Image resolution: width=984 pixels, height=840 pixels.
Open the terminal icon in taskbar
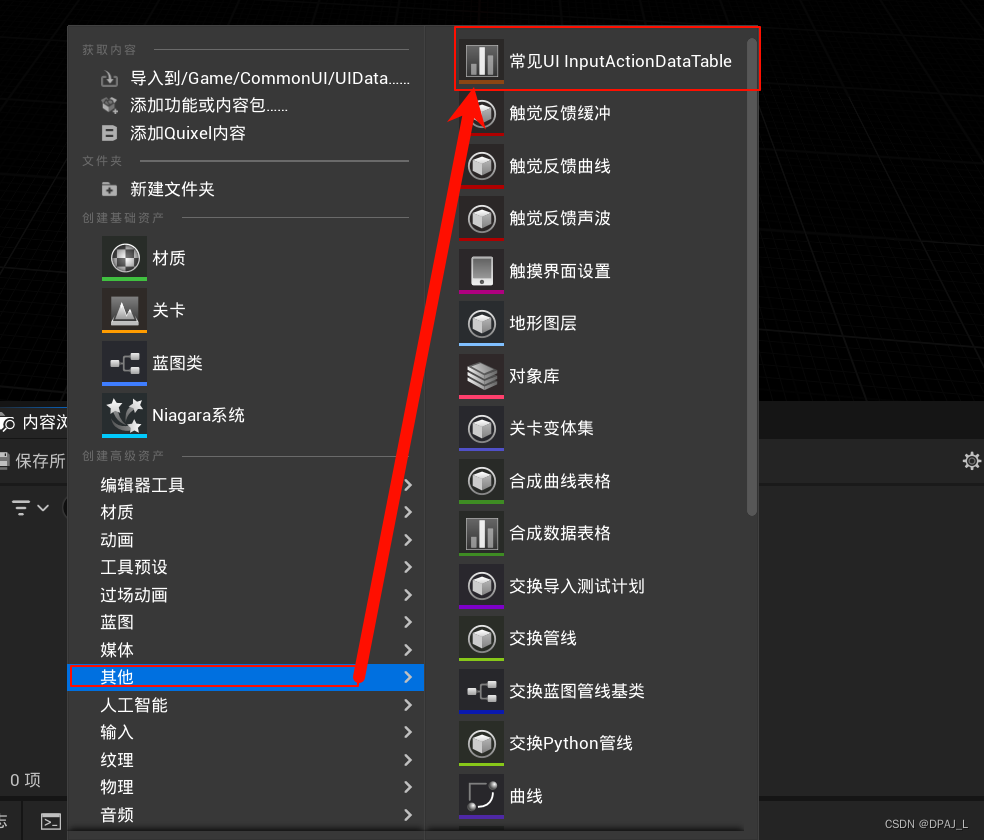tap(50, 821)
